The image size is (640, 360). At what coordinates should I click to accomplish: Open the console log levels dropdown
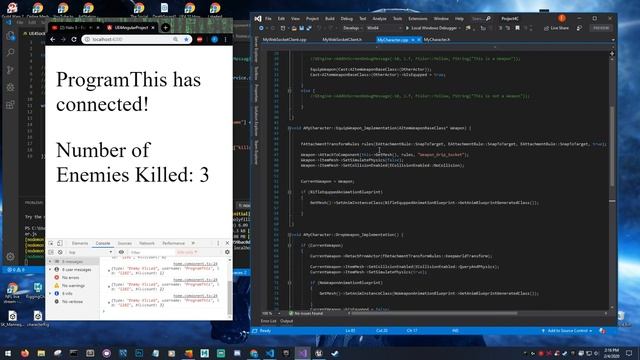[187, 252]
